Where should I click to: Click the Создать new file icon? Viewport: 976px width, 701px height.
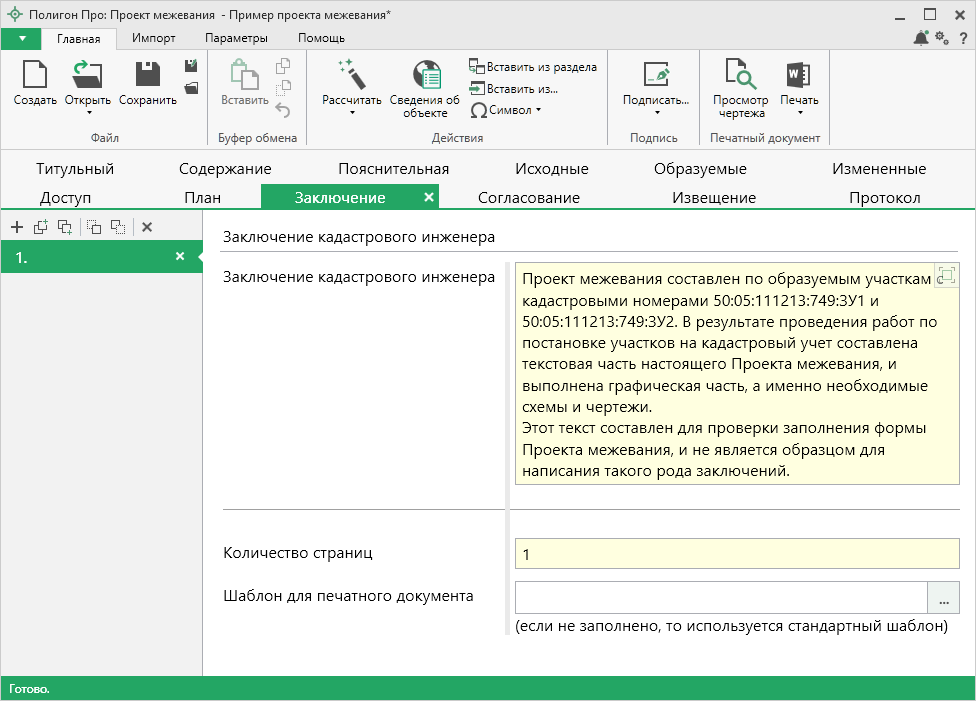coord(35,76)
